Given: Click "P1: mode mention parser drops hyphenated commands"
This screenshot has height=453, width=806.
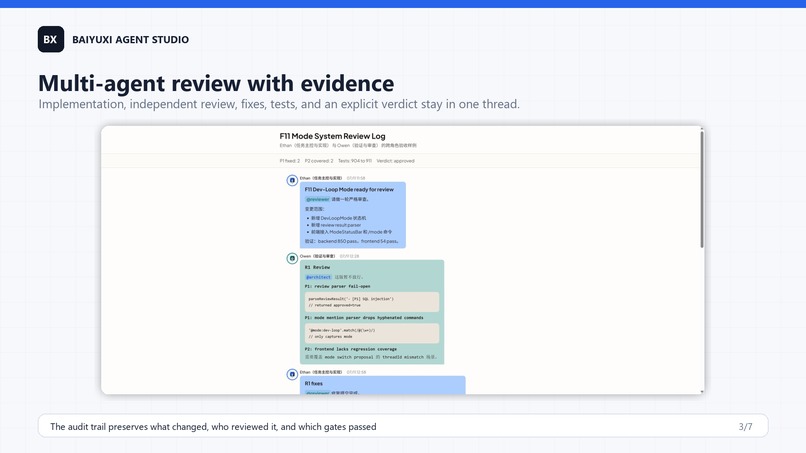Looking at the screenshot, I should tap(364, 318).
